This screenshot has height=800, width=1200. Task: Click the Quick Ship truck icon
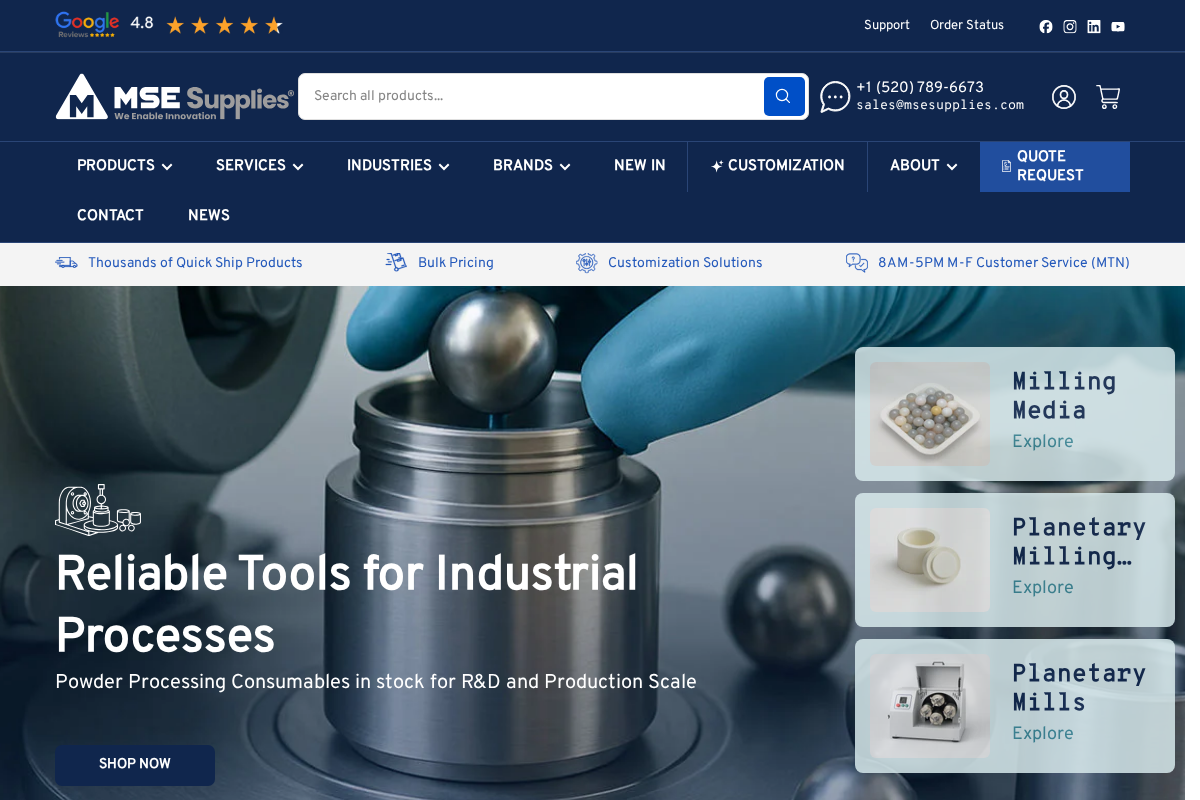[66, 262]
